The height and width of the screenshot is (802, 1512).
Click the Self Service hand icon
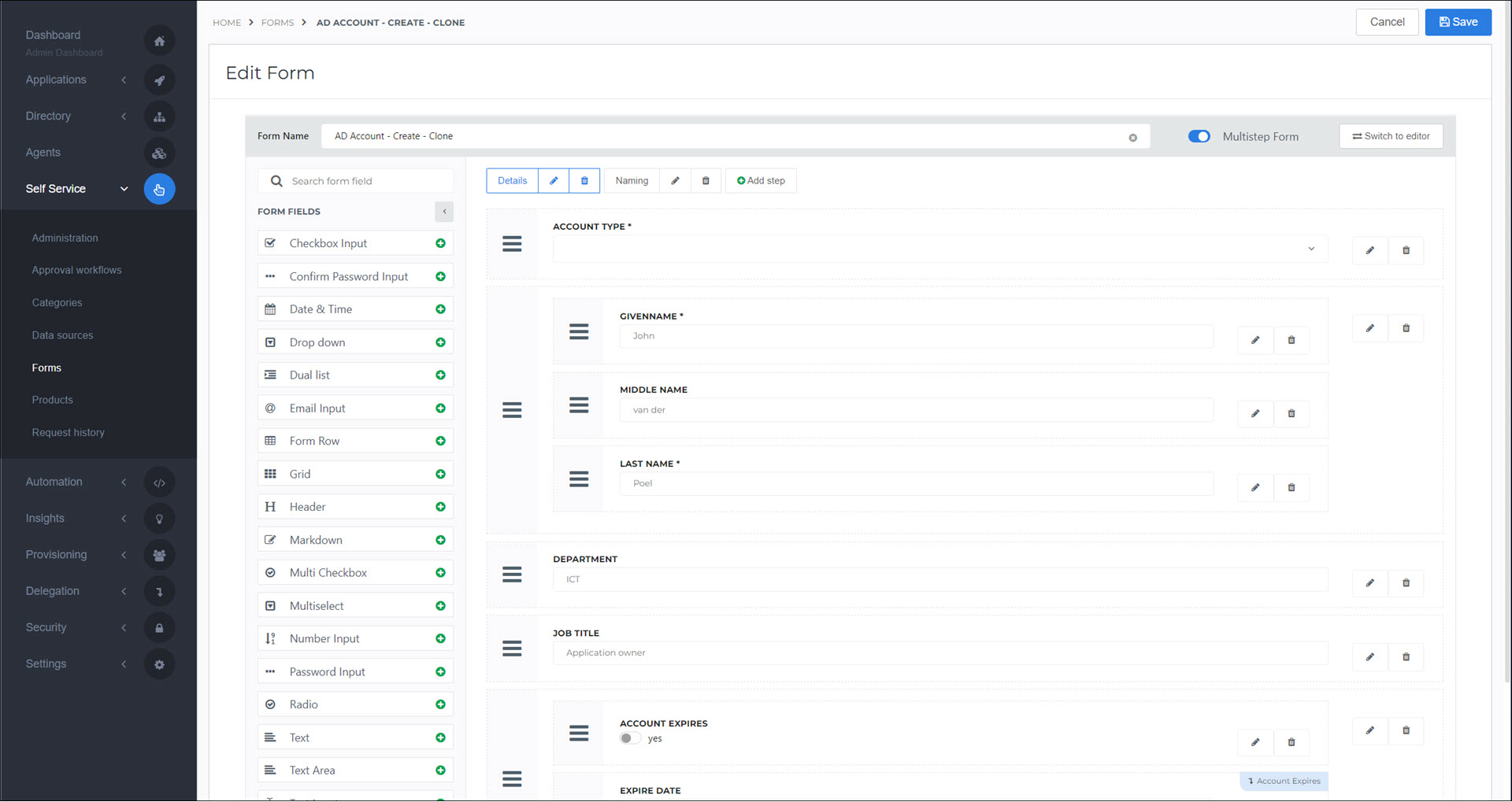pos(159,190)
